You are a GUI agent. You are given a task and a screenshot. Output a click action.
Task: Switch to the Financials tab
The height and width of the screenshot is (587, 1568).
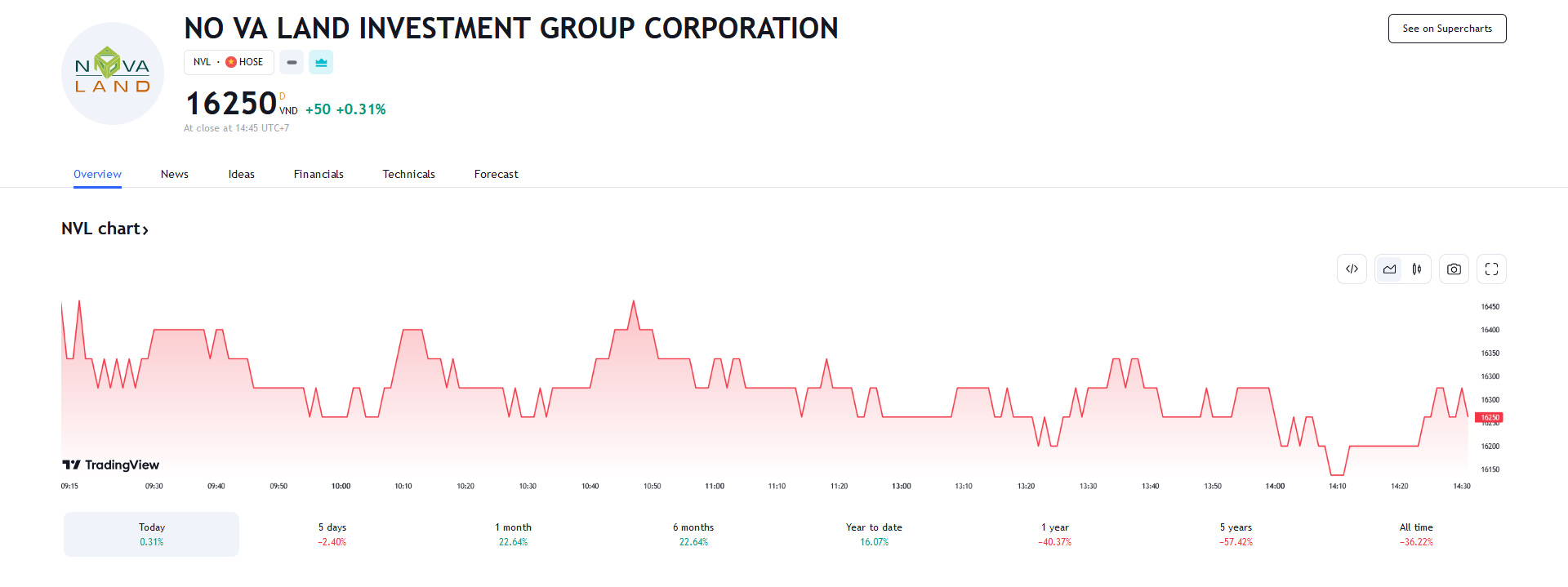tap(318, 174)
